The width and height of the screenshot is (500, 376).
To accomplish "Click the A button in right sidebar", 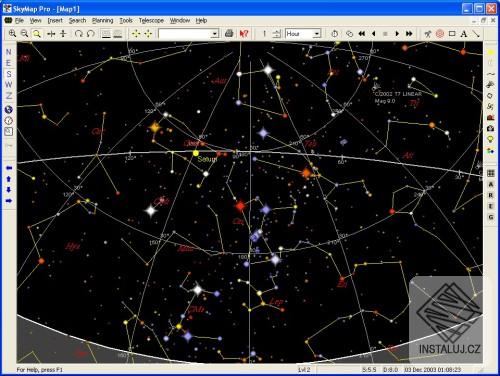I will click(490, 184).
